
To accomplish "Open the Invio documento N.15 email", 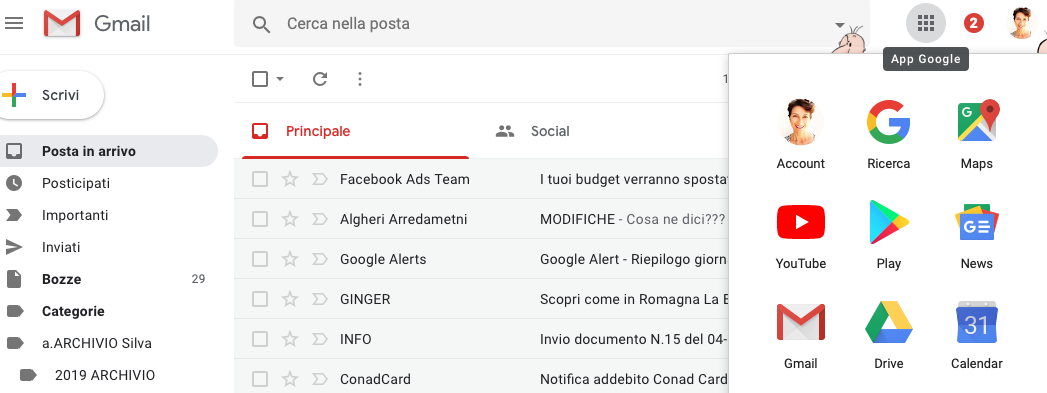I will click(x=481, y=339).
